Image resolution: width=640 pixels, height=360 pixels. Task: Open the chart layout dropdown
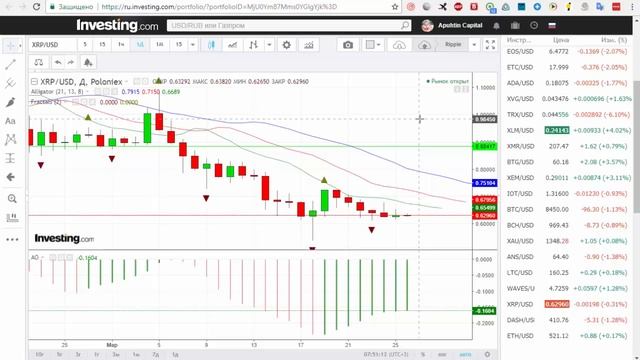(373, 45)
